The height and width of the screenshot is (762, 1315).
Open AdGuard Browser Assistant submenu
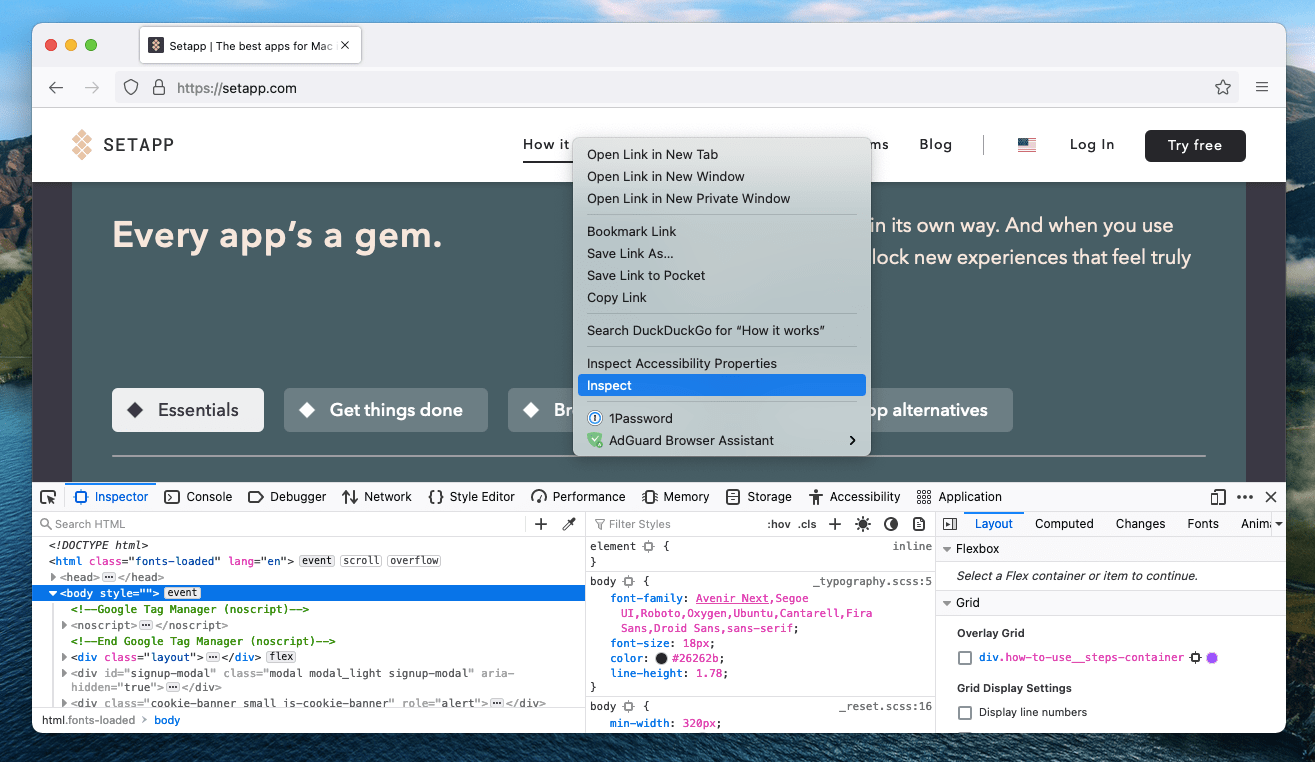point(722,440)
